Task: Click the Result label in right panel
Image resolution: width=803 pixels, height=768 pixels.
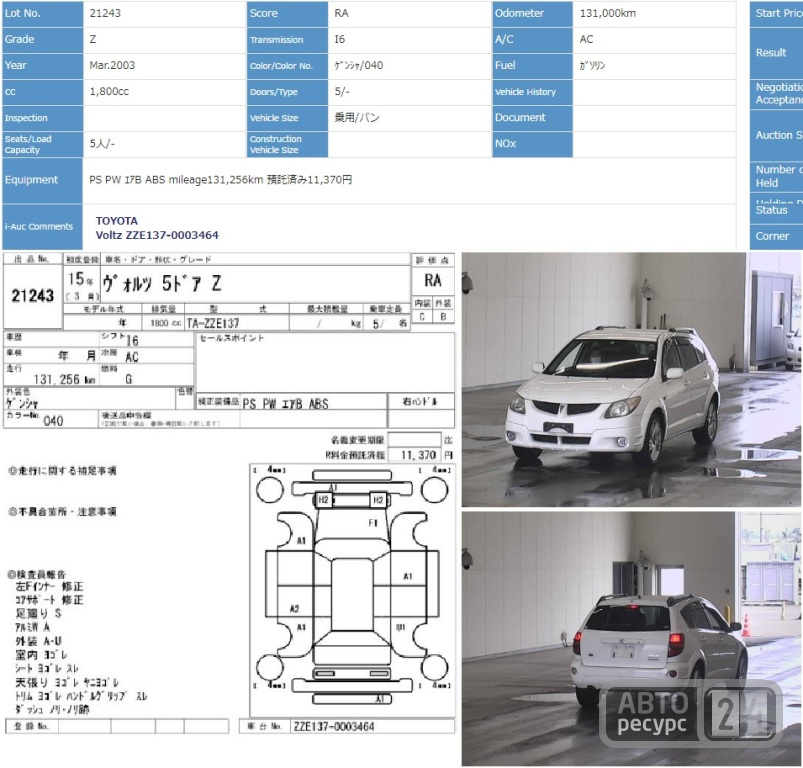Action: [x=770, y=53]
